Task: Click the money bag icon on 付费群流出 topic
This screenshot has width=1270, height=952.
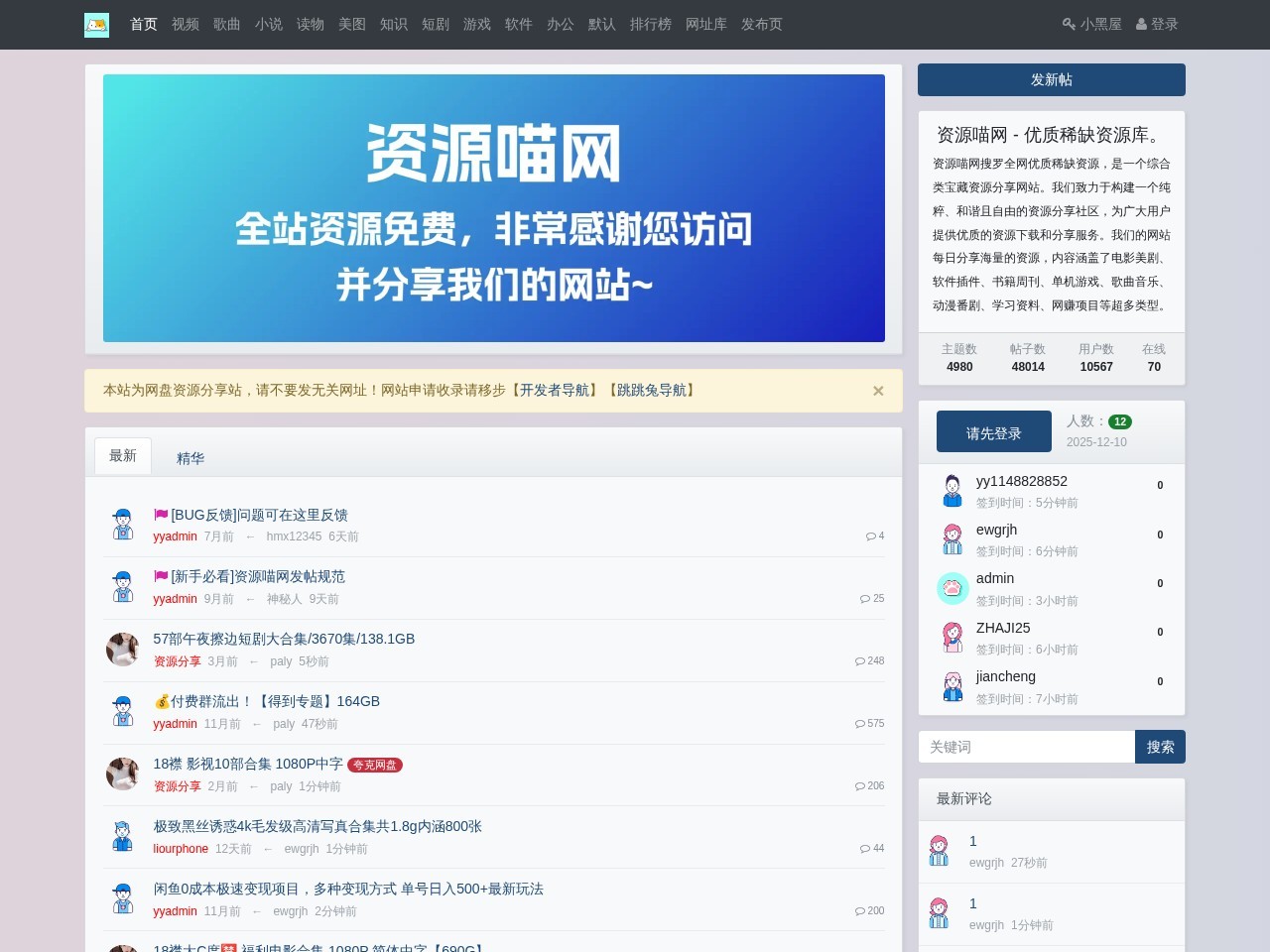Action: click(160, 701)
